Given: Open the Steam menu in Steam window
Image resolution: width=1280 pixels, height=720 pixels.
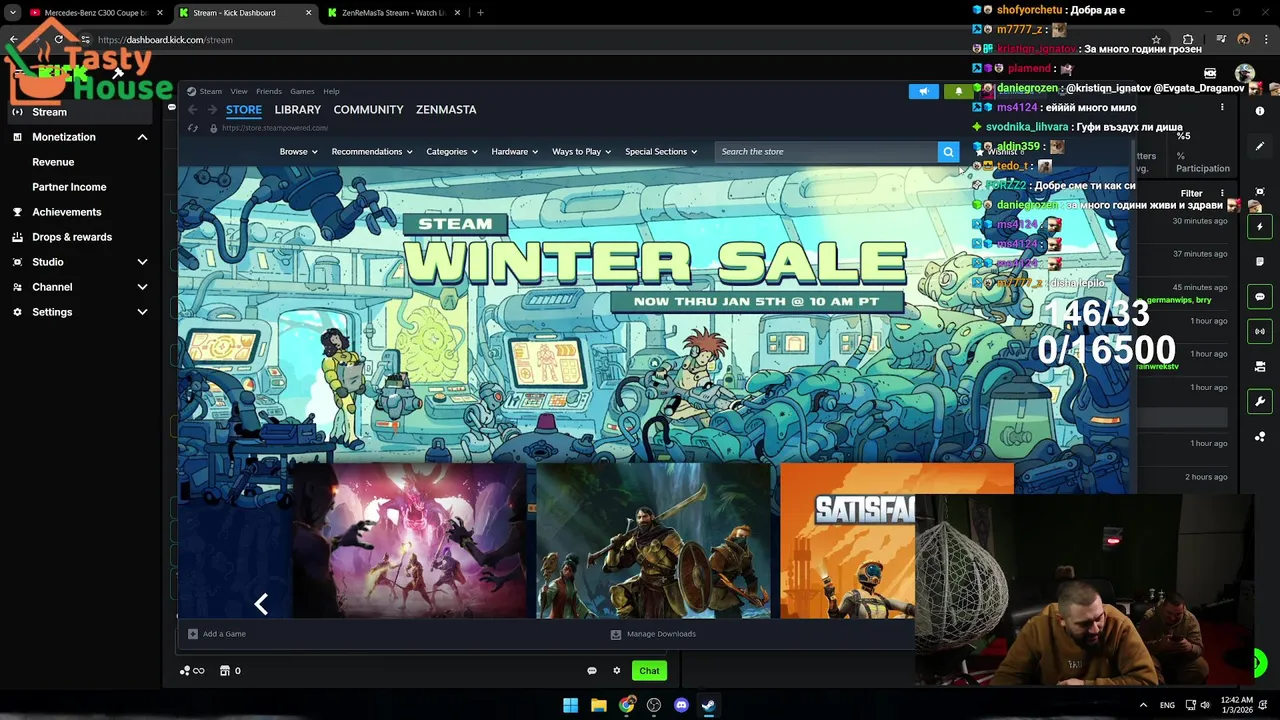Looking at the screenshot, I should point(210,91).
